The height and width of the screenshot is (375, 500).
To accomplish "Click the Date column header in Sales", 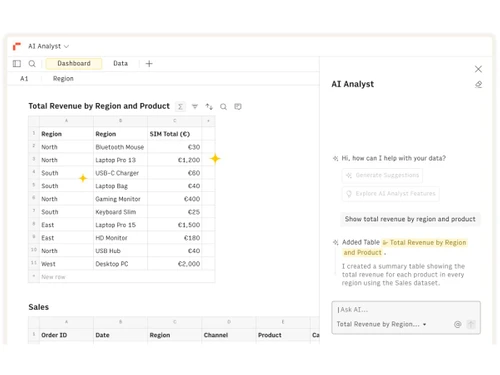I will click(x=120, y=335).
